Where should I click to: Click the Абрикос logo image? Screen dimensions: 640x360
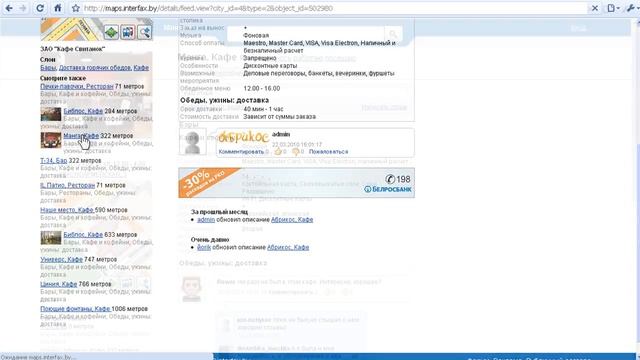pyautogui.click(x=243, y=138)
